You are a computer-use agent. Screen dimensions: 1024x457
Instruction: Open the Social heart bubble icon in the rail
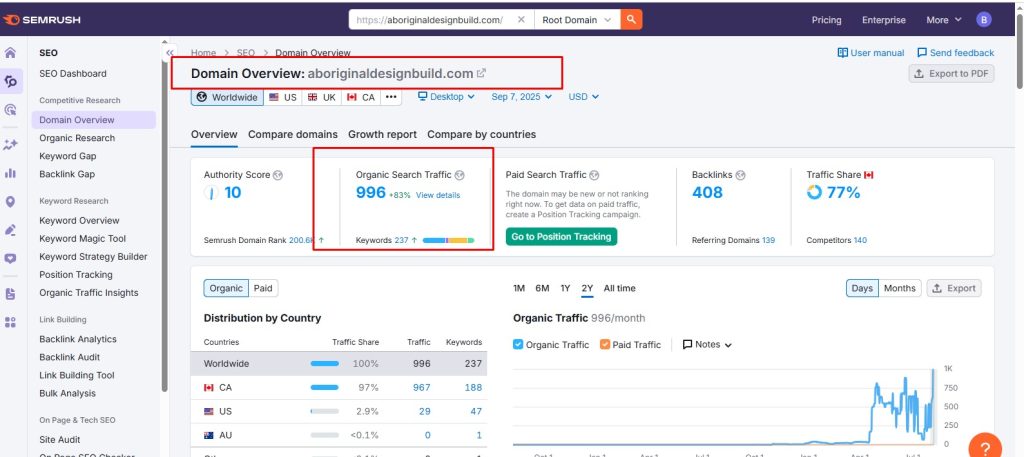tap(10, 259)
